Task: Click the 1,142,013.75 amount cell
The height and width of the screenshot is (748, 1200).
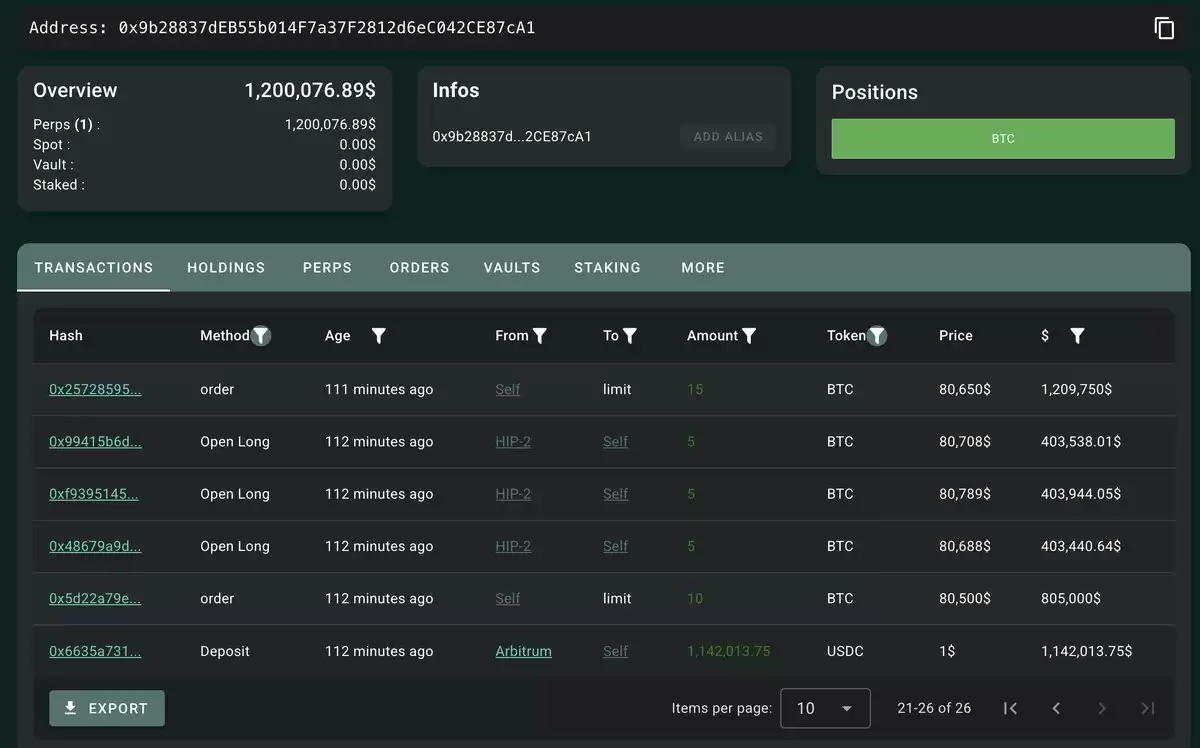Action: [729, 651]
